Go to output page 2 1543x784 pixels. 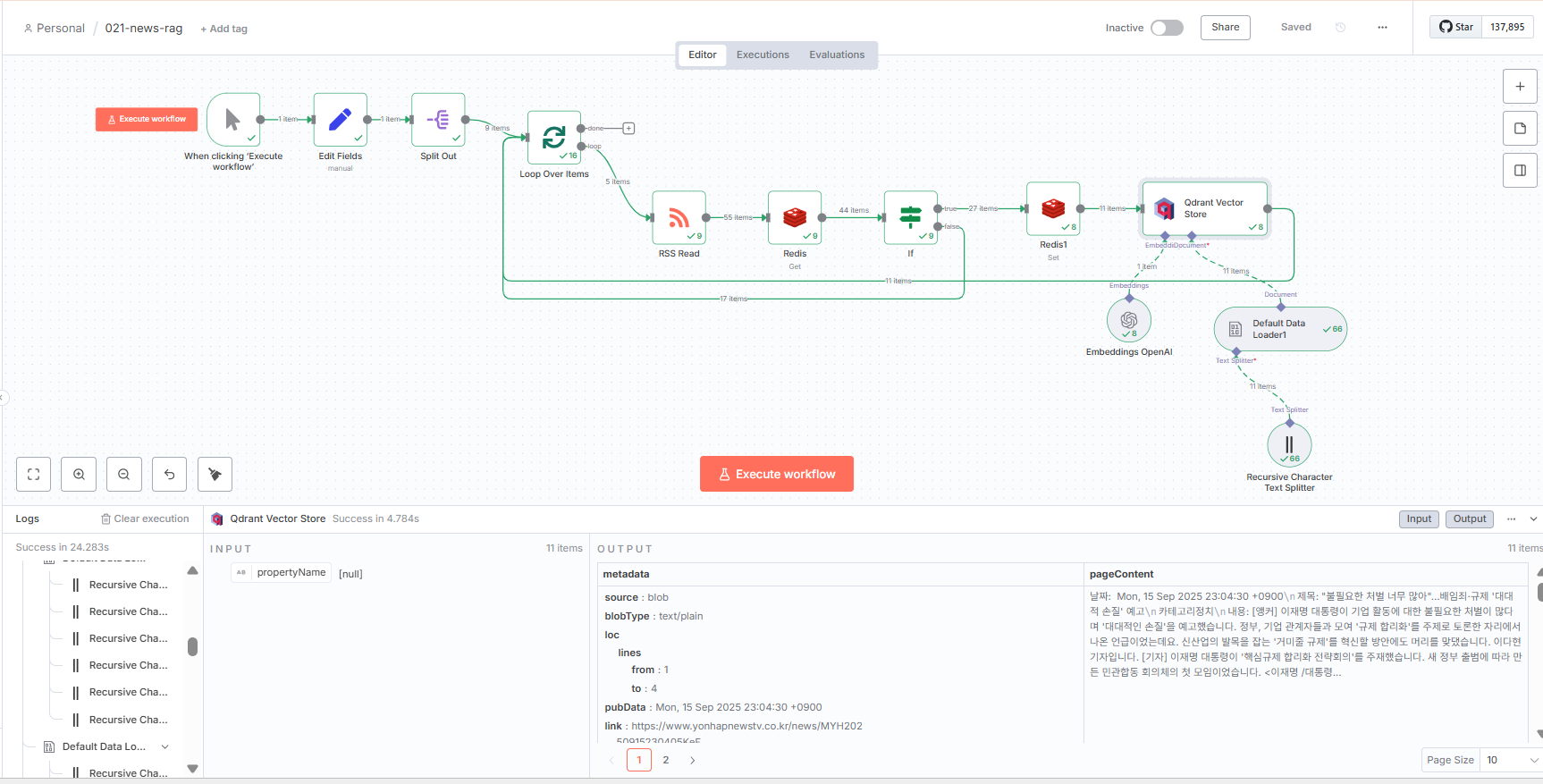pyautogui.click(x=665, y=760)
